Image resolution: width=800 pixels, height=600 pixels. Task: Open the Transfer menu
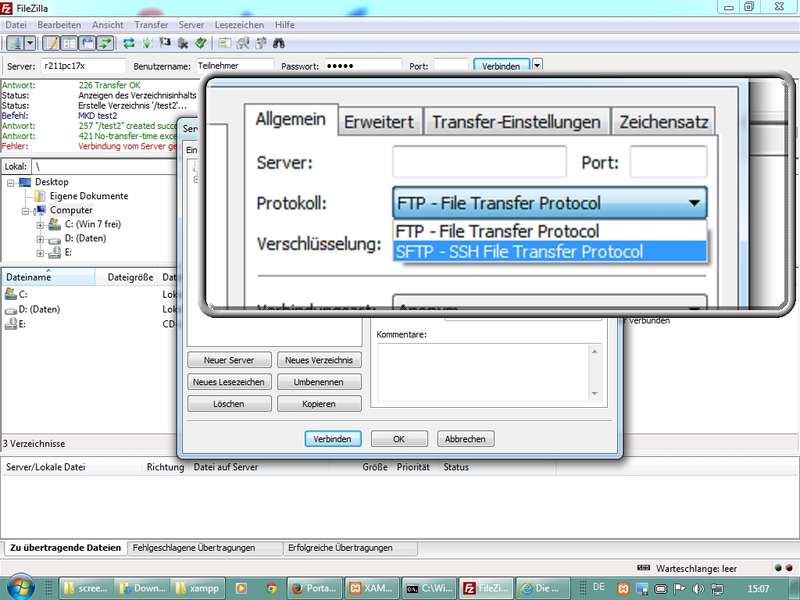[151, 24]
